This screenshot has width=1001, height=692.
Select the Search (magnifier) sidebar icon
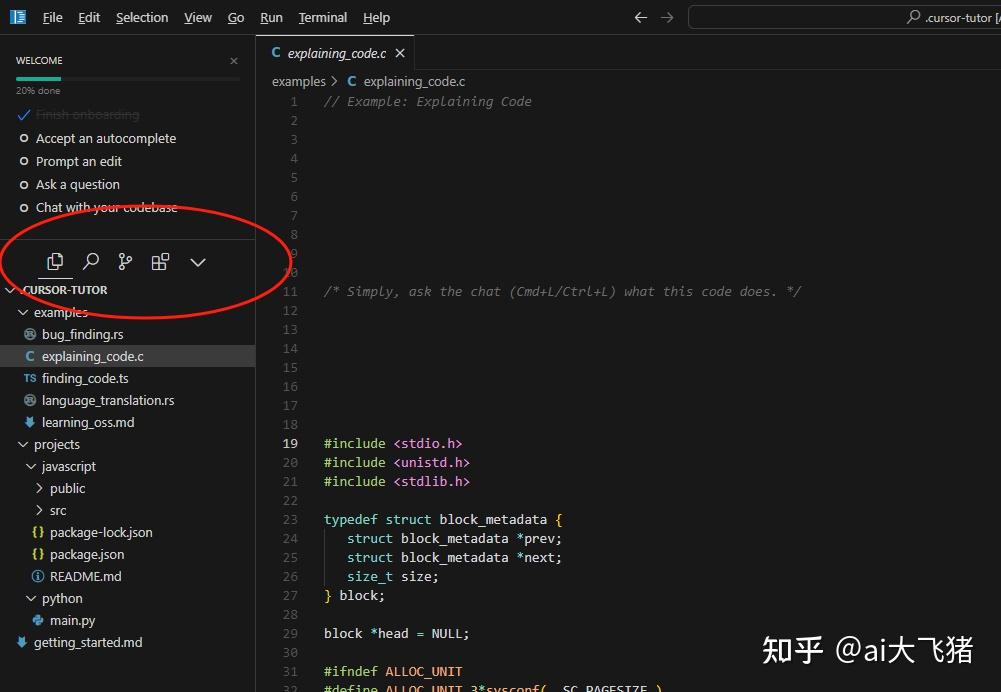click(90, 261)
